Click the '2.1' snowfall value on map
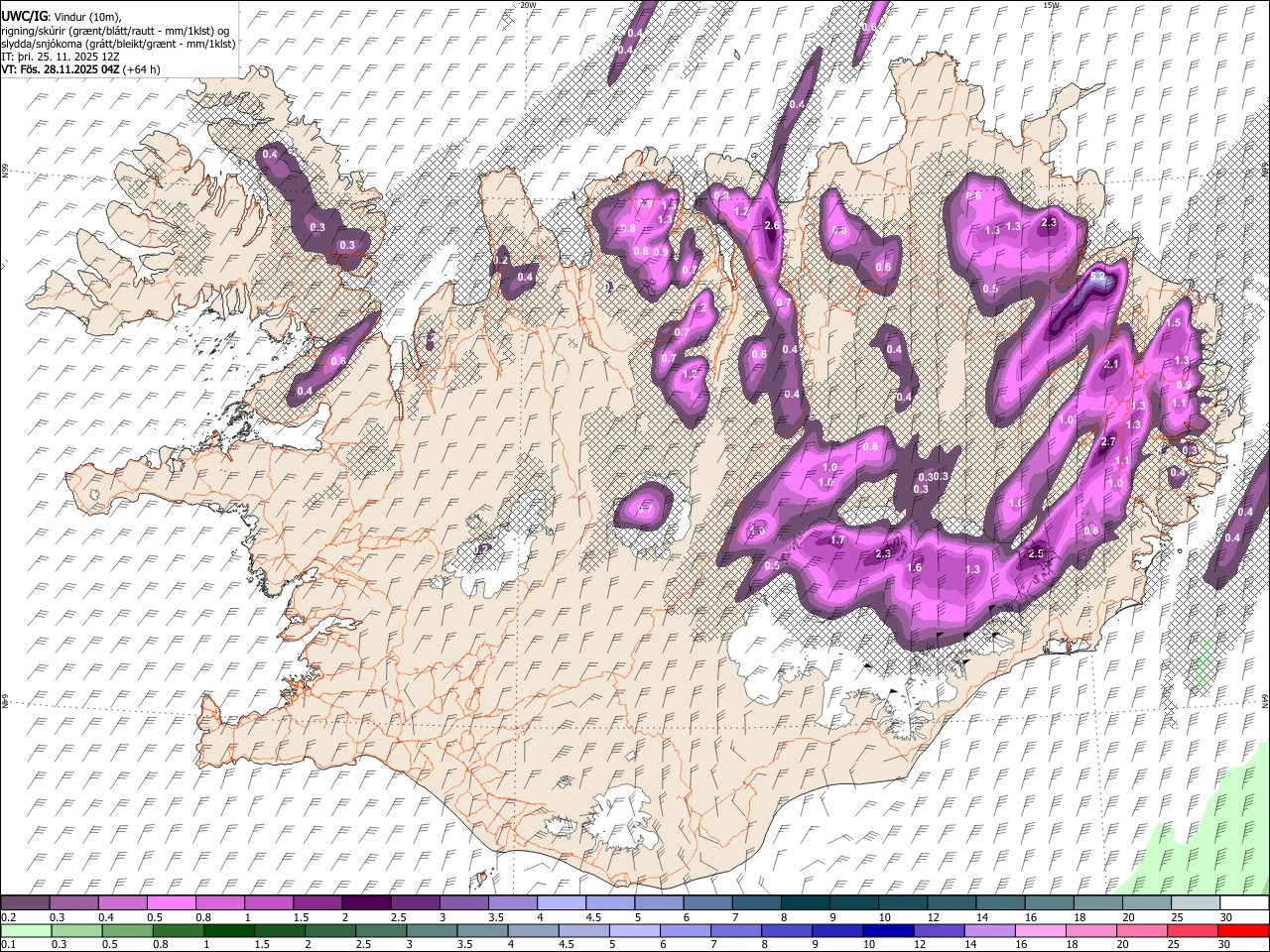This screenshot has height=952, width=1270. (x=1111, y=365)
